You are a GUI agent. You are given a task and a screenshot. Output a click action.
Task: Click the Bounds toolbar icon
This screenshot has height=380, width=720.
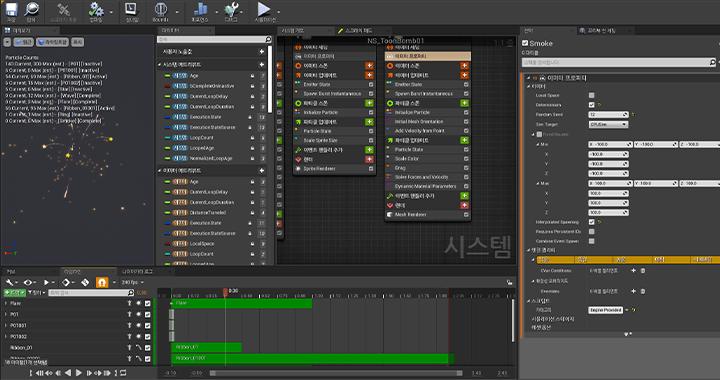tap(161, 10)
